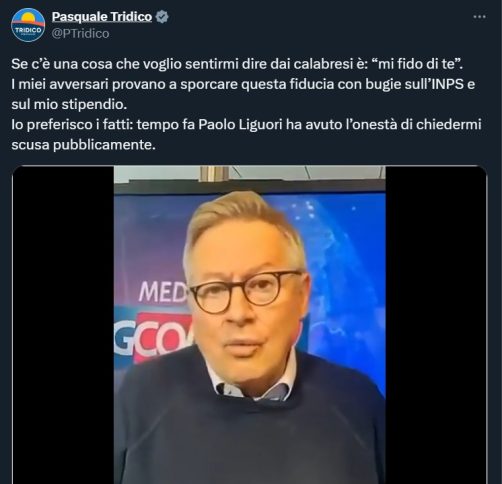Select the @PTridico handle
Viewport: 502px width, 484px height.
click(80, 34)
